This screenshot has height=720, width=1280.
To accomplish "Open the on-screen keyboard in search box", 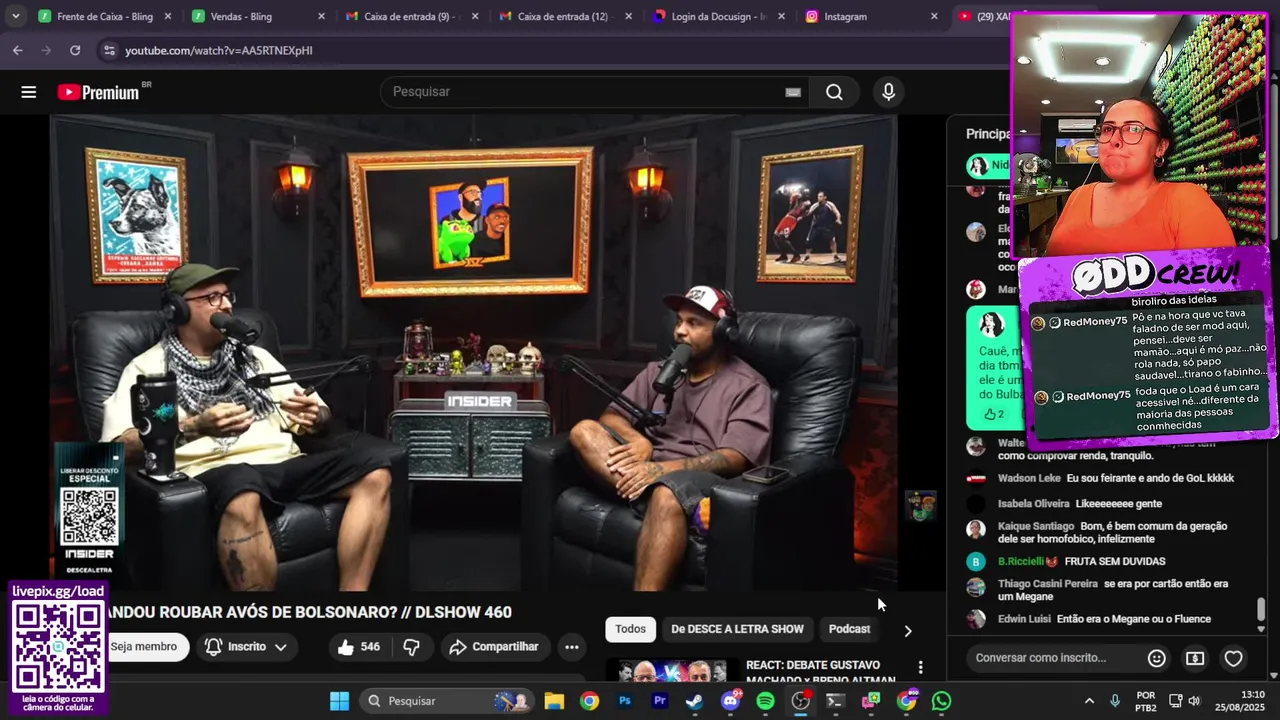I will point(793,92).
